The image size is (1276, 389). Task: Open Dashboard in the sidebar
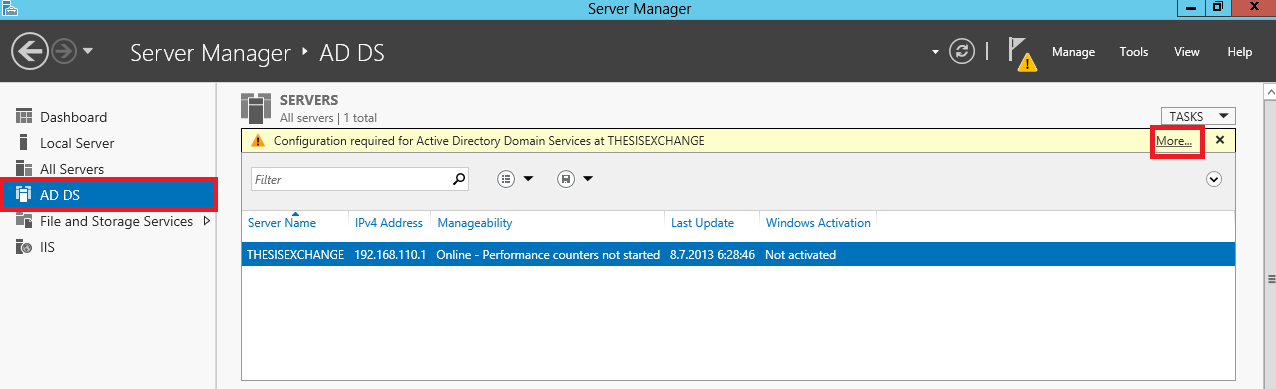click(73, 117)
